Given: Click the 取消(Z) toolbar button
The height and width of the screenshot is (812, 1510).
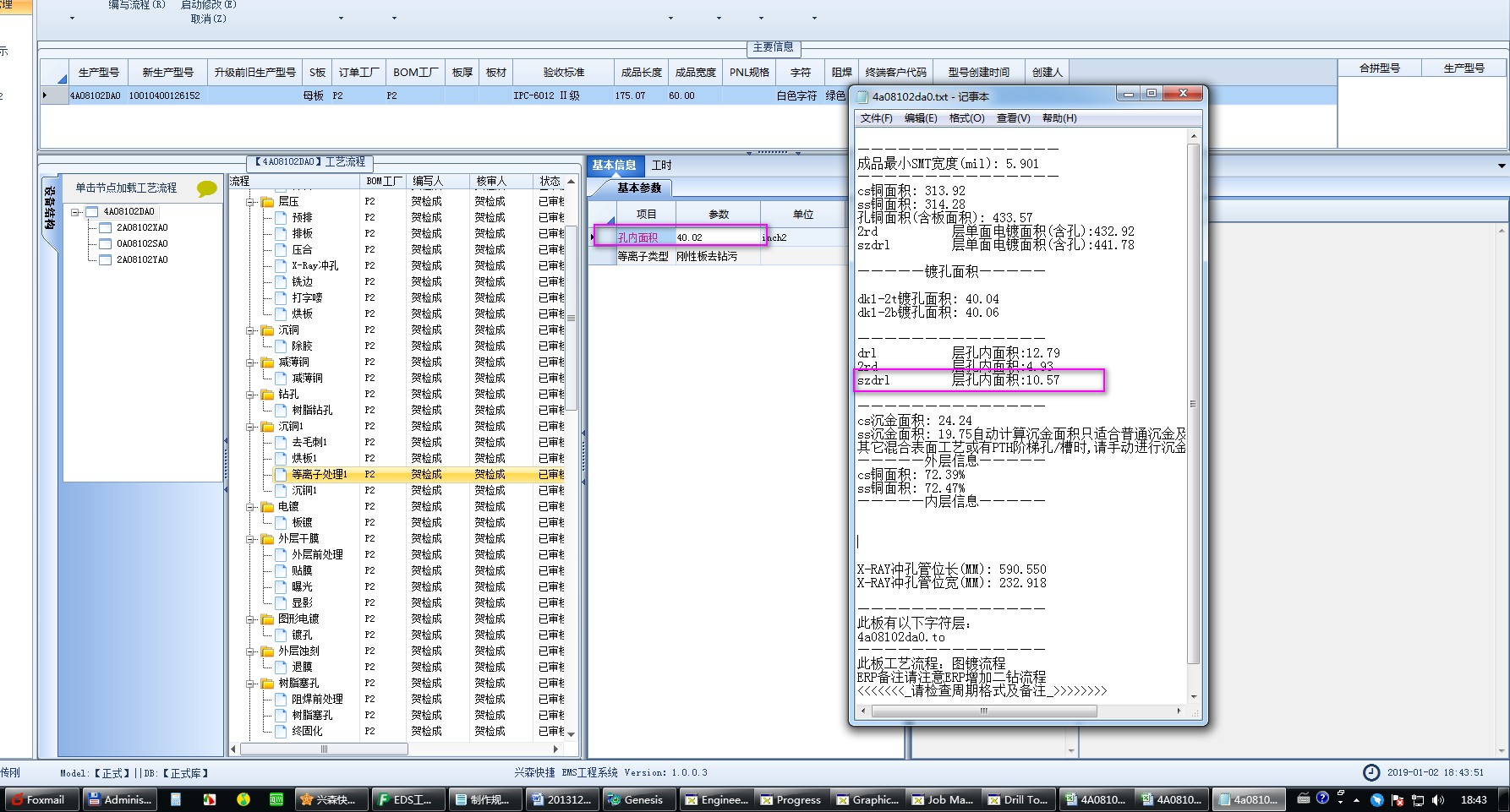Looking at the screenshot, I should click(x=208, y=19).
